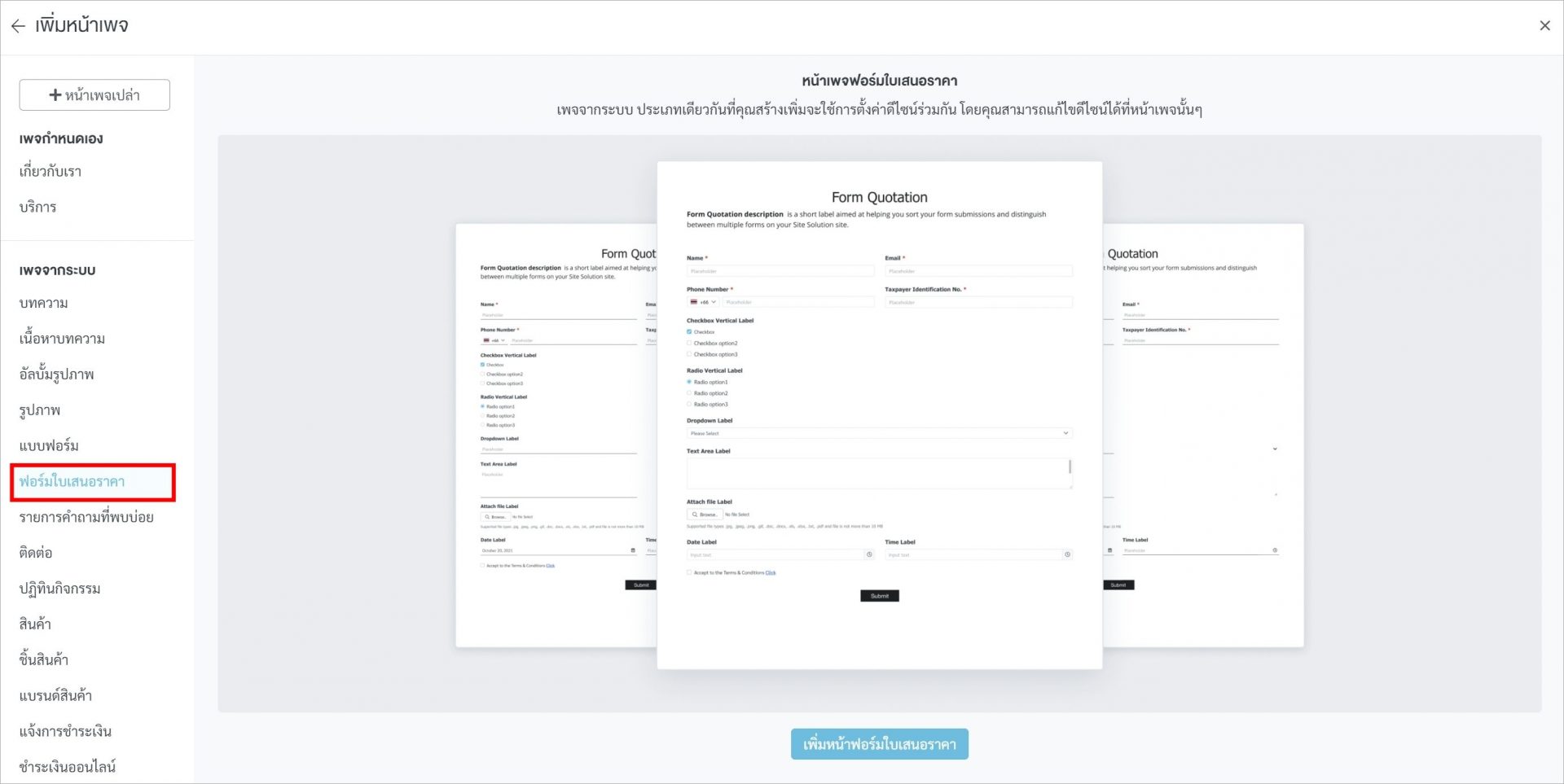
Task: Select แจ้งการชำระเงิน payment notice page
Action: click(x=65, y=732)
